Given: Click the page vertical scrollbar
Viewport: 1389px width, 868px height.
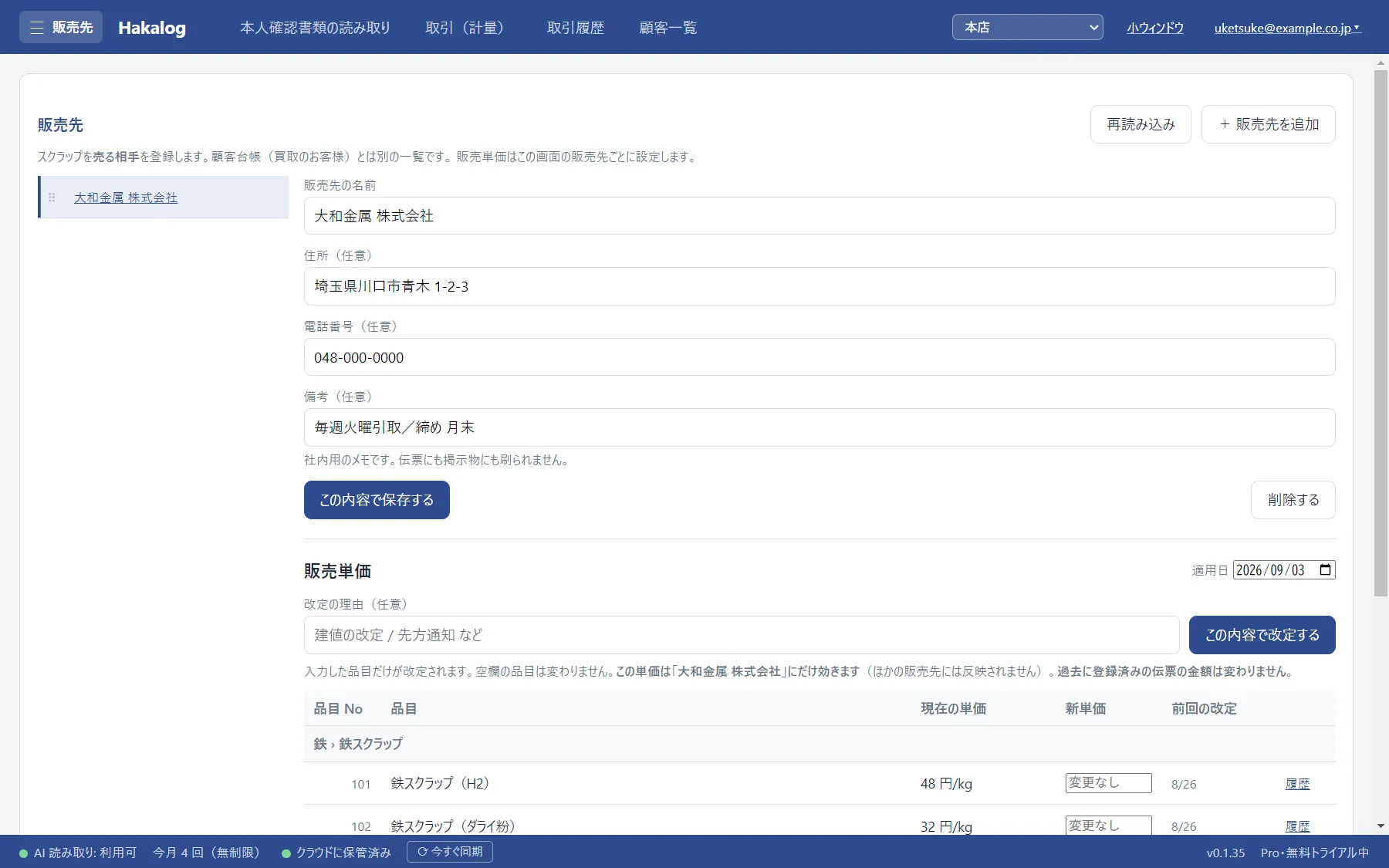Looking at the screenshot, I should (x=1381, y=333).
